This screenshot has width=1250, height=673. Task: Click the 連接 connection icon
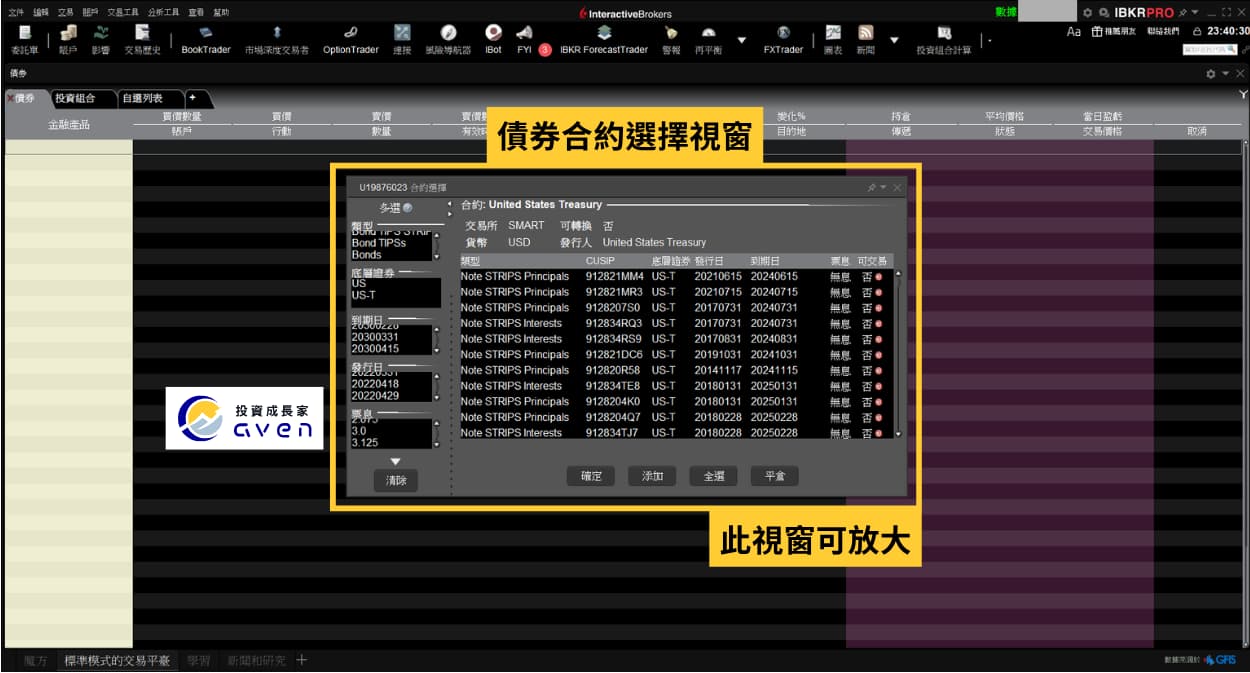pos(402,39)
